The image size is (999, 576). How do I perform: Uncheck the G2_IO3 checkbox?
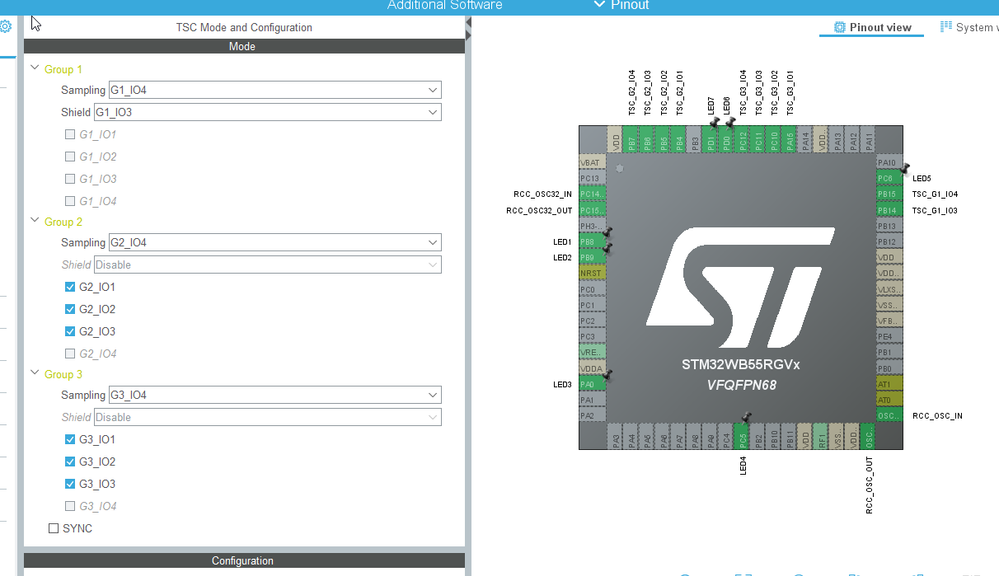70,331
